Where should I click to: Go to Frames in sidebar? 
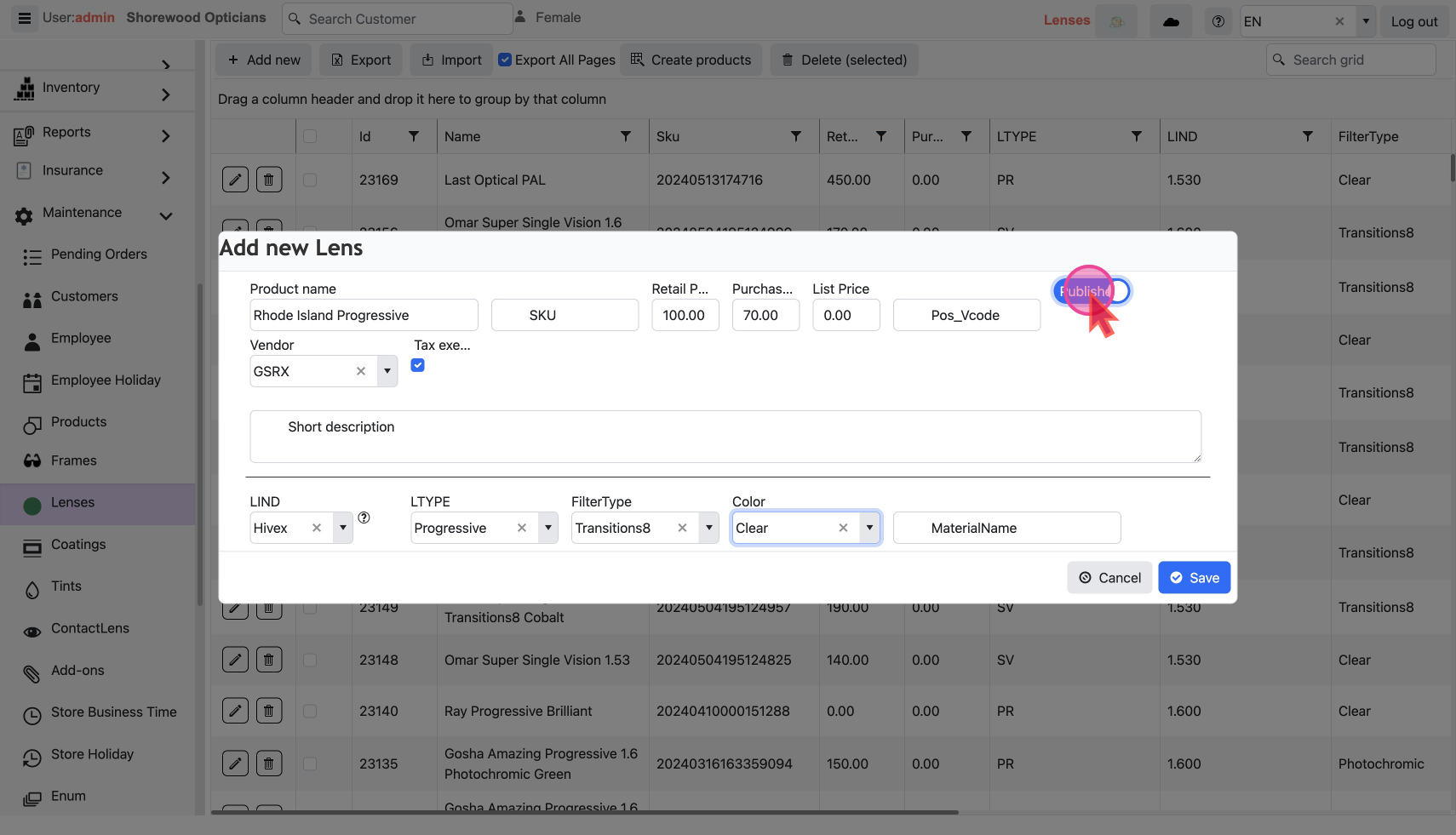pyautogui.click(x=73, y=460)
